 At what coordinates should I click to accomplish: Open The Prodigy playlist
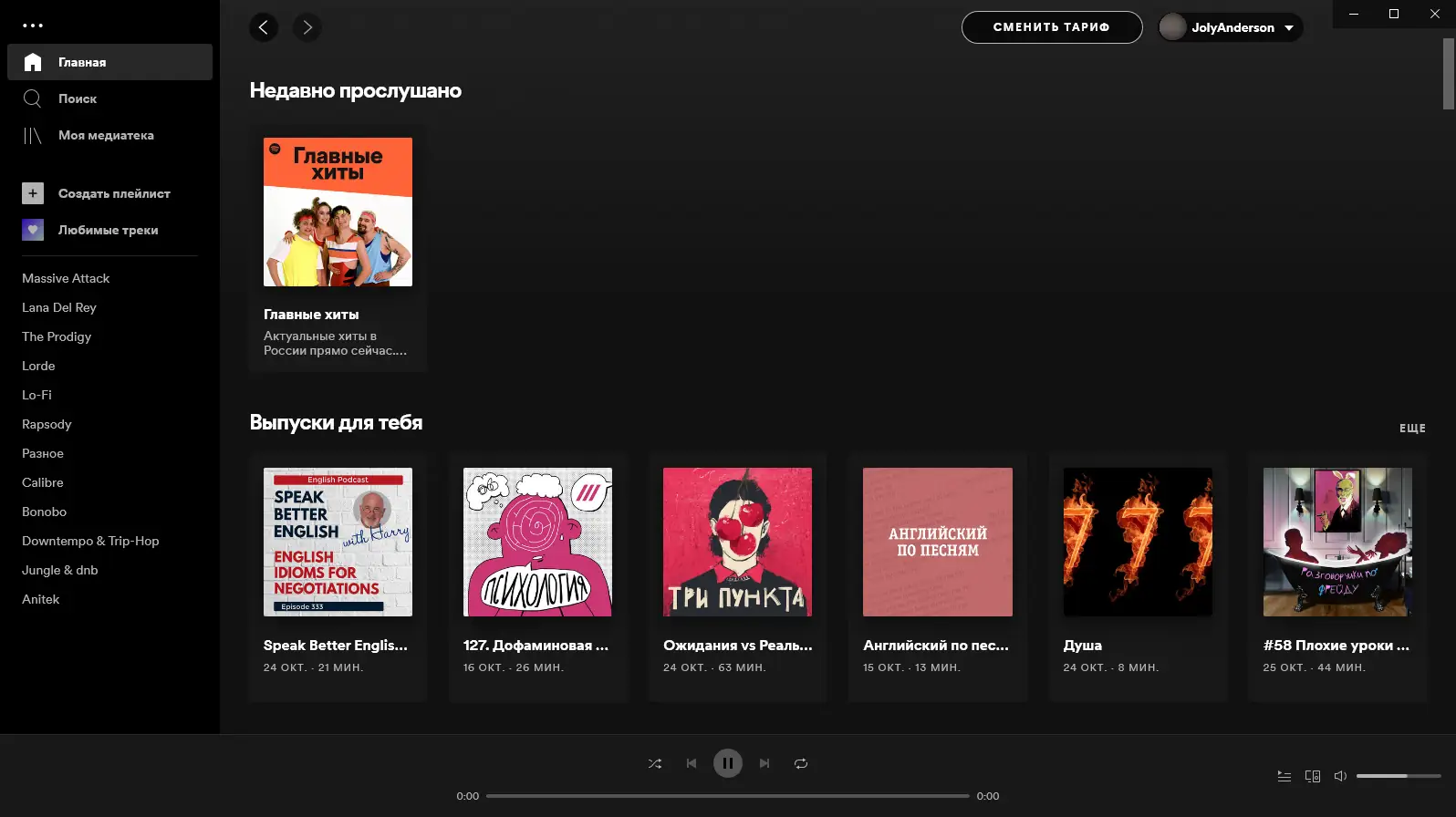click(57, 336)
